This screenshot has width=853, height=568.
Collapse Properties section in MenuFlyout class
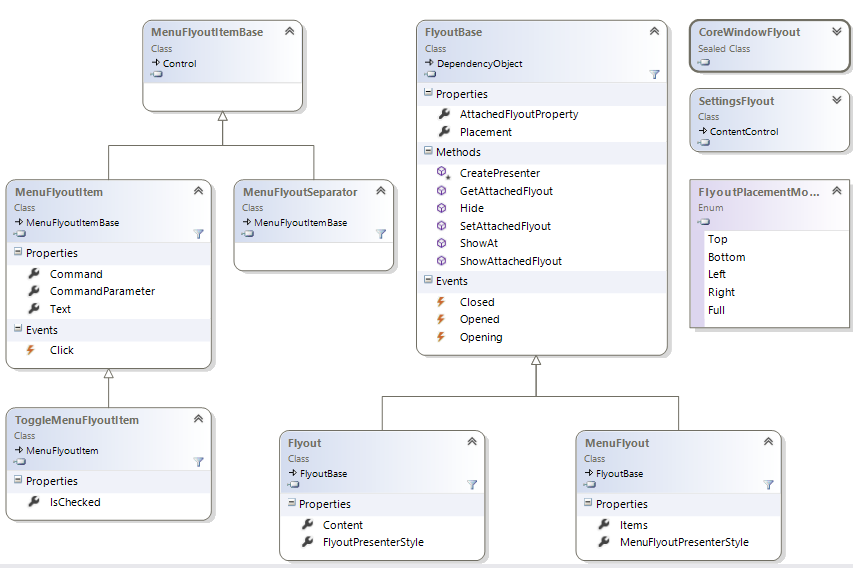coord(588,503)
